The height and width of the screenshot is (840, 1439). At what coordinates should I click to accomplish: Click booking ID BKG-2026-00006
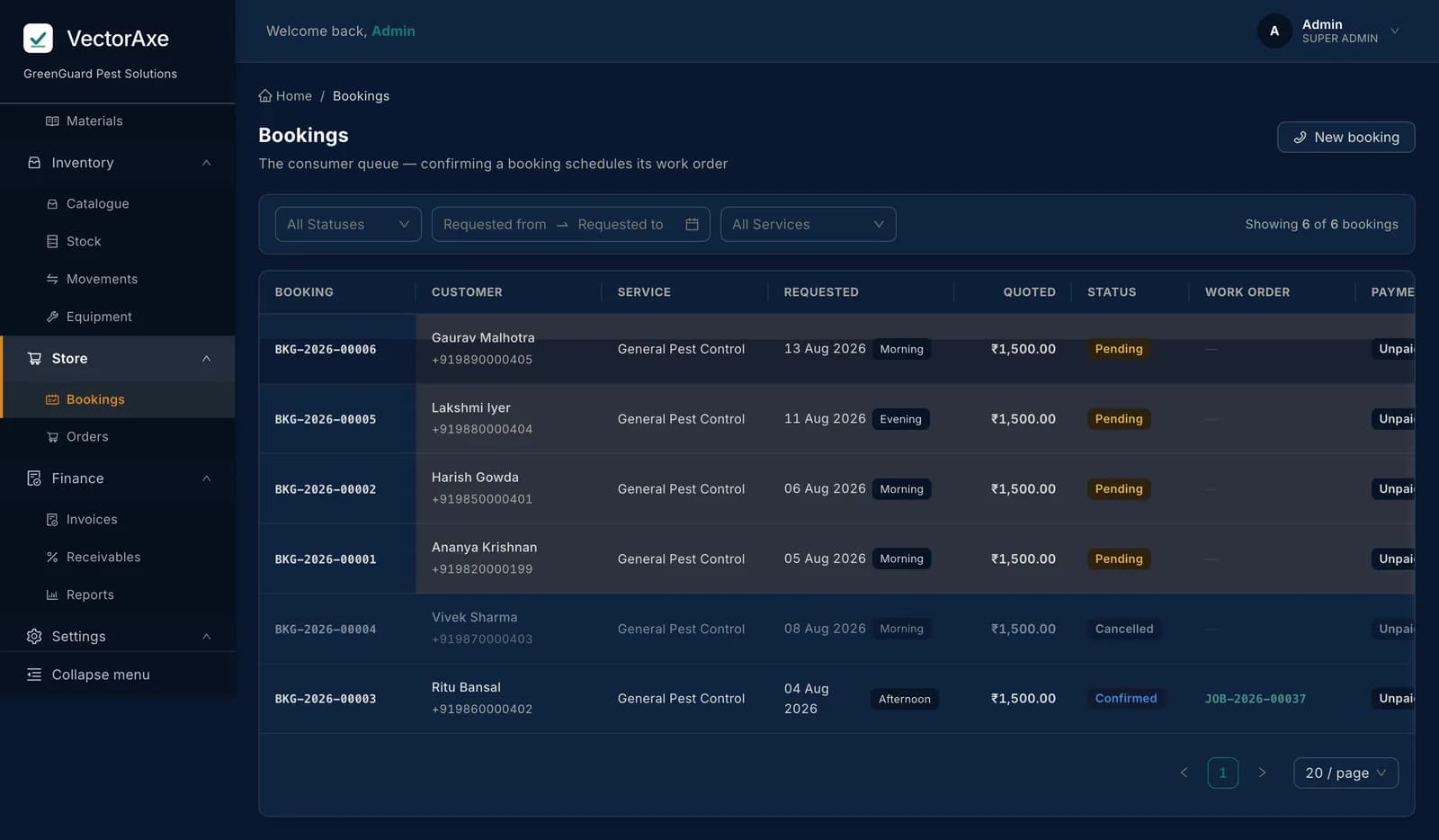[x=326, y=350]
